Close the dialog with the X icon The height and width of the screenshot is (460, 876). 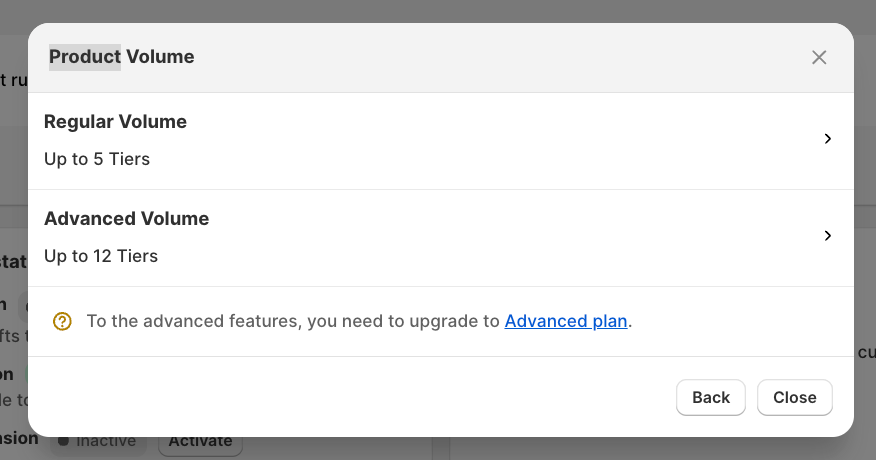point(819,57)
